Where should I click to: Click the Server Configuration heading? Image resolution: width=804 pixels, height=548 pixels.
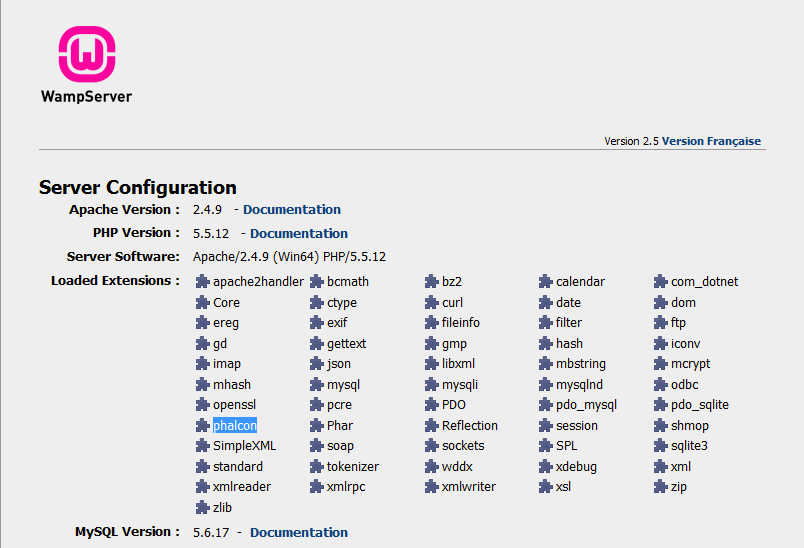[x=138, y=187]
